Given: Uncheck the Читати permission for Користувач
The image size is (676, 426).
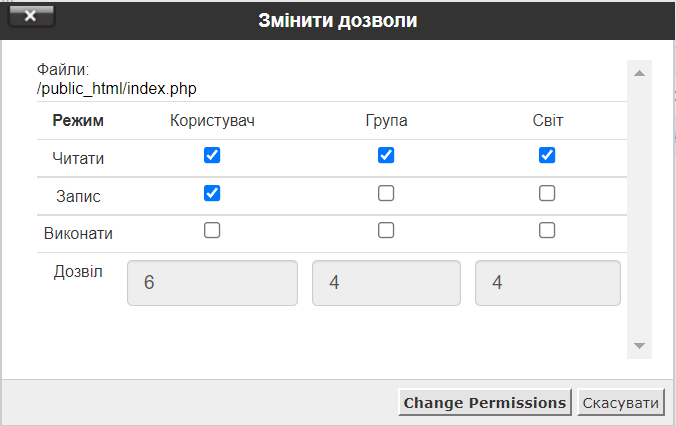Looking at the screenshot, I should click(212, 155).
